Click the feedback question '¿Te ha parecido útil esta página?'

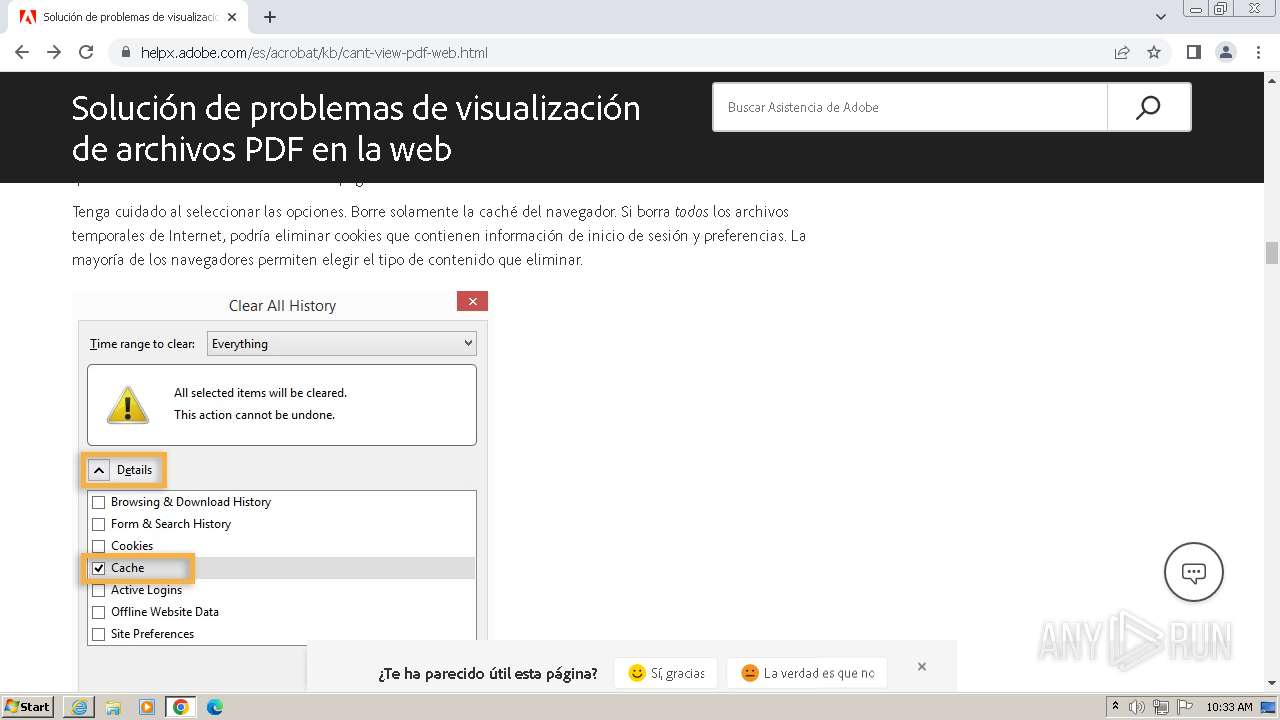pos(488,673)
